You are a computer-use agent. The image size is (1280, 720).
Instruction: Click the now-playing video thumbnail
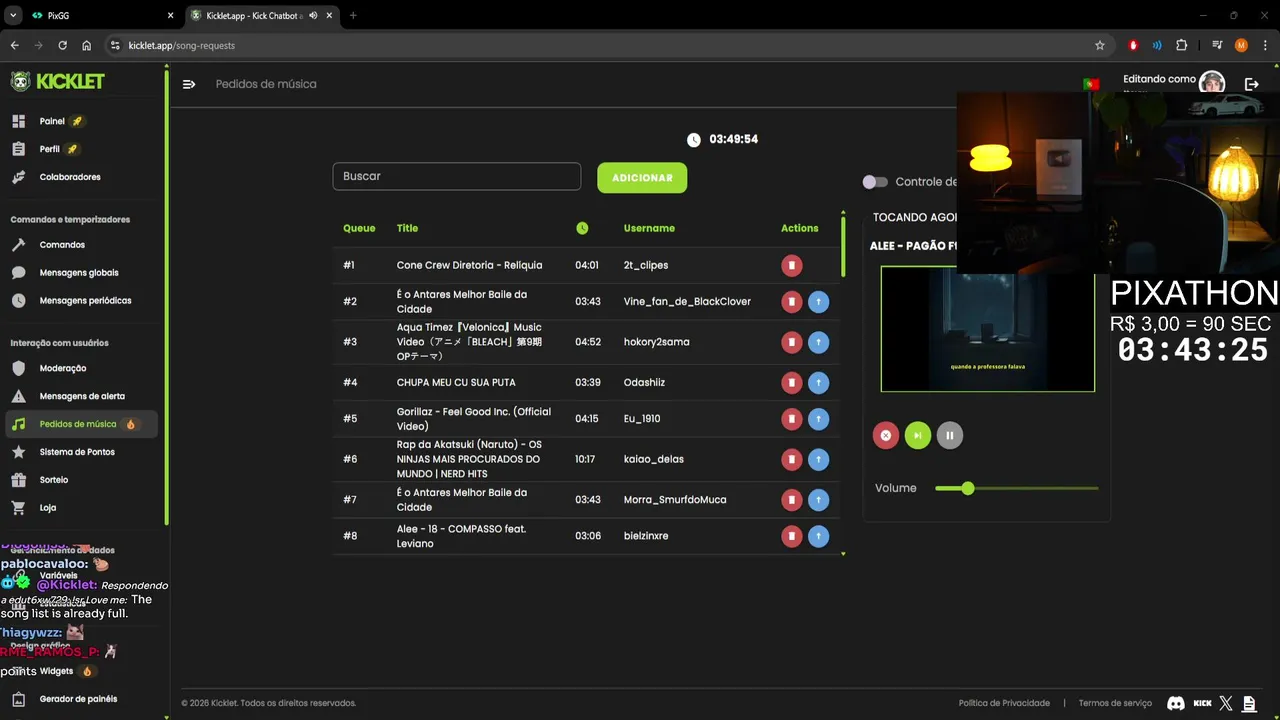coord(987,329)
